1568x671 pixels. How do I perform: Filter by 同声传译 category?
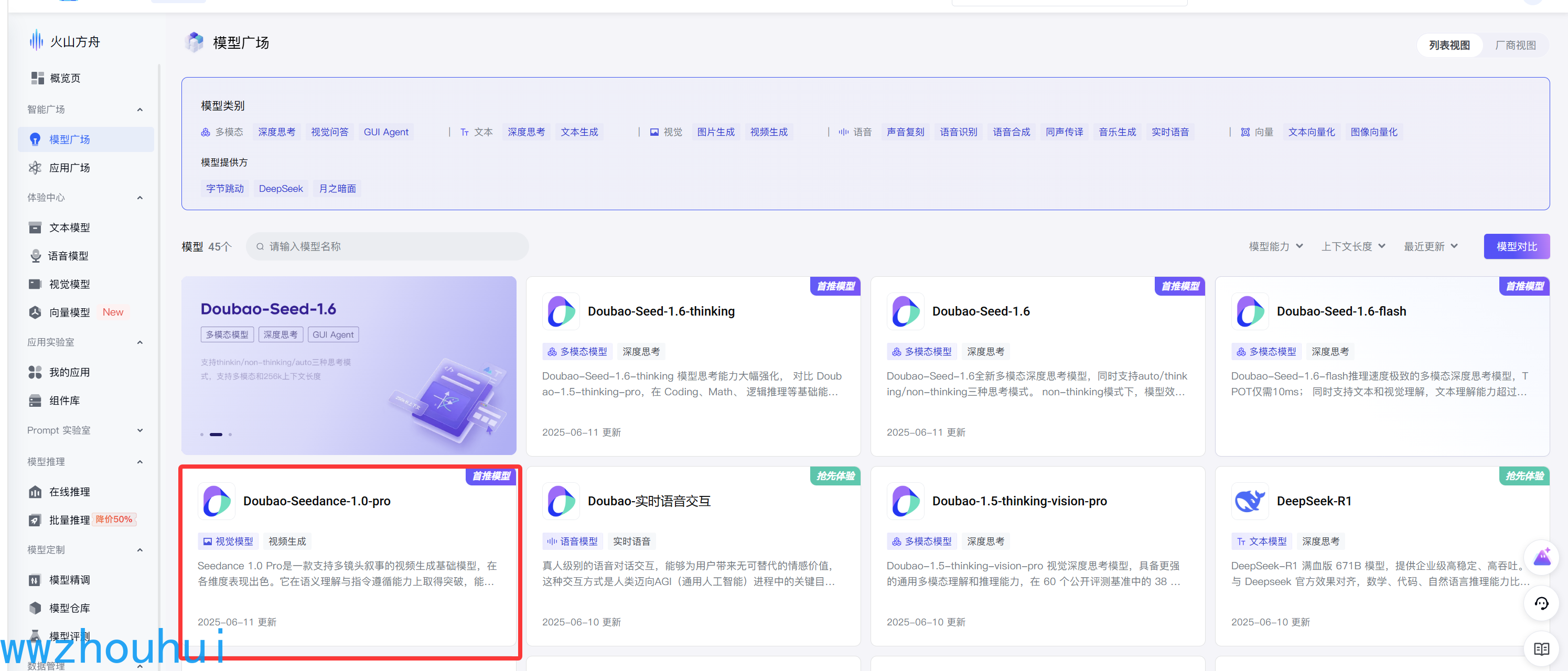[1064, 132]
